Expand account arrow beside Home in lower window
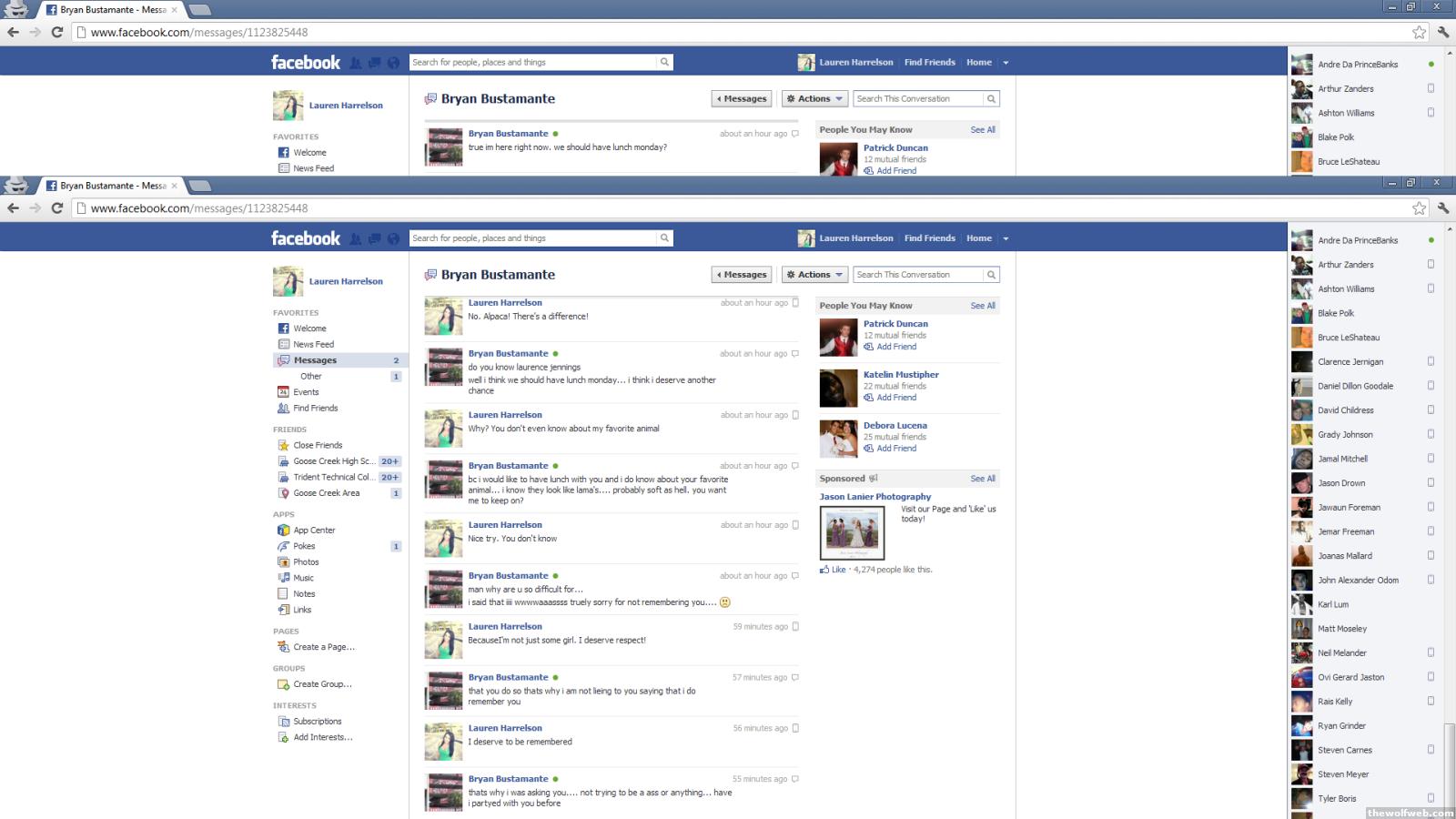Image resolution: width=1456 pixels, height=819 pixels. [x=1006, y=239]
